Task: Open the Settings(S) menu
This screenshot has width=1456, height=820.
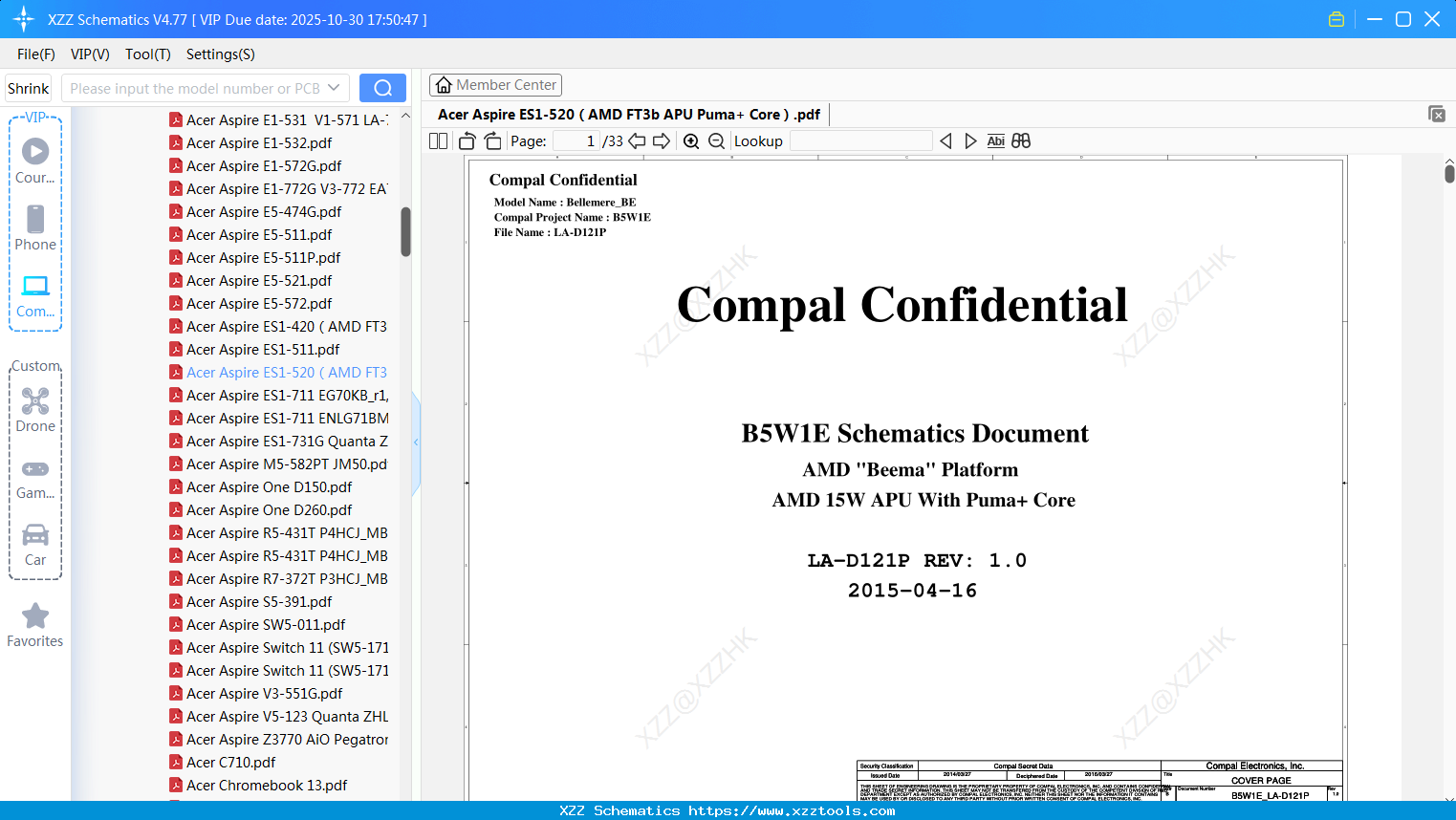Action: (221, 54)
